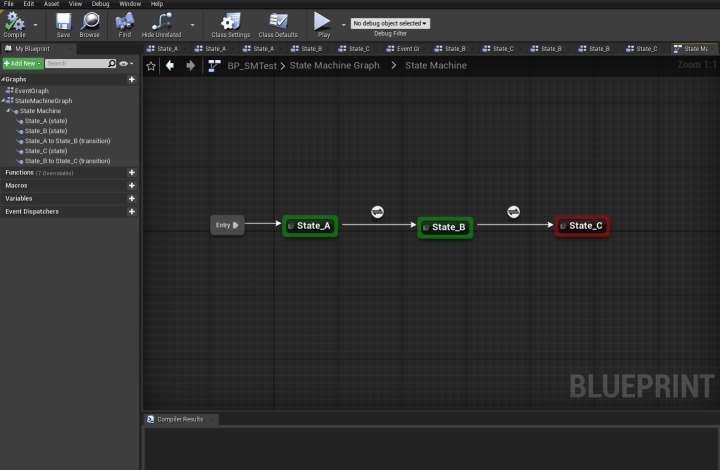The image size is (720, 470).
Task: Navigate forward in graph history
Action: coord(191,66)
